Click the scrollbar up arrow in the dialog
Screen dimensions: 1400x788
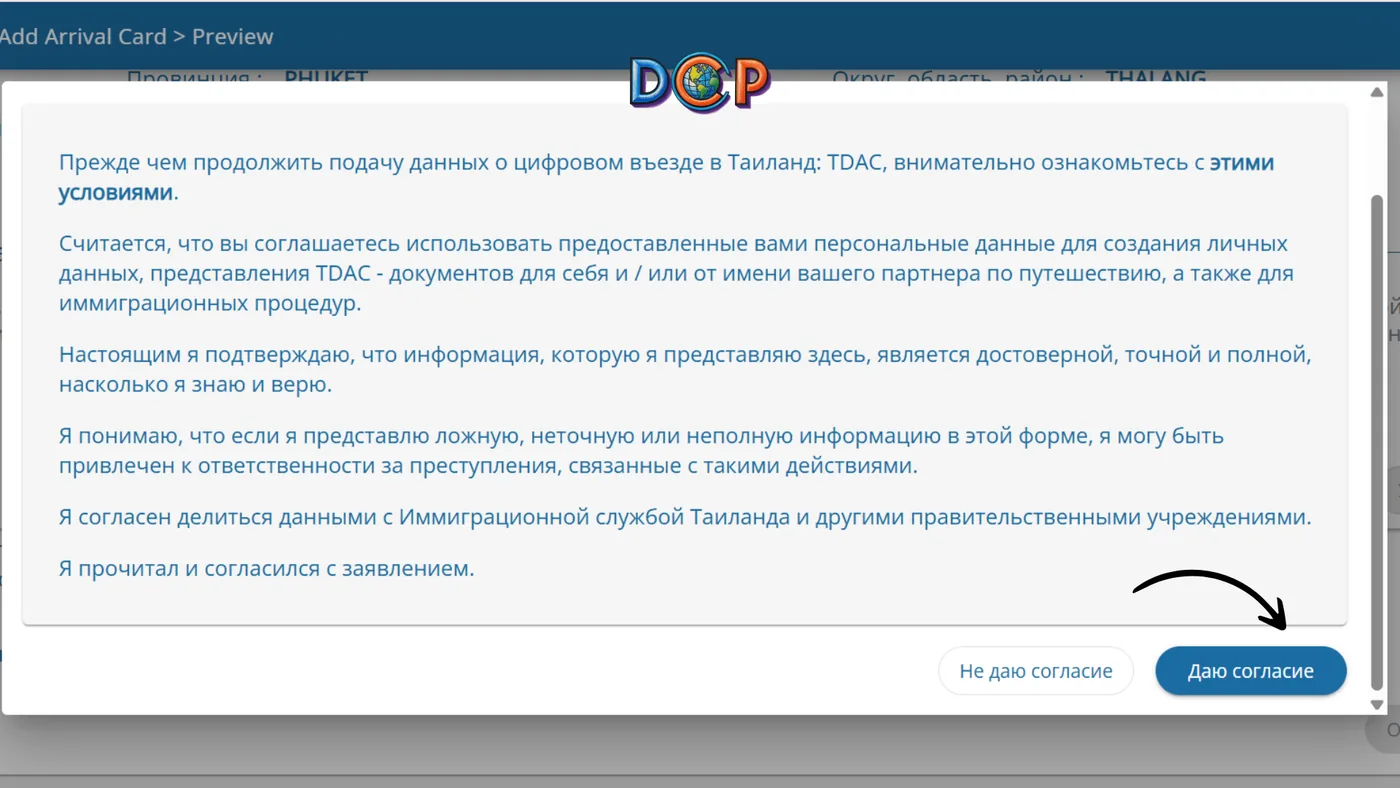pyautogui.click(x=1377, y=92)
